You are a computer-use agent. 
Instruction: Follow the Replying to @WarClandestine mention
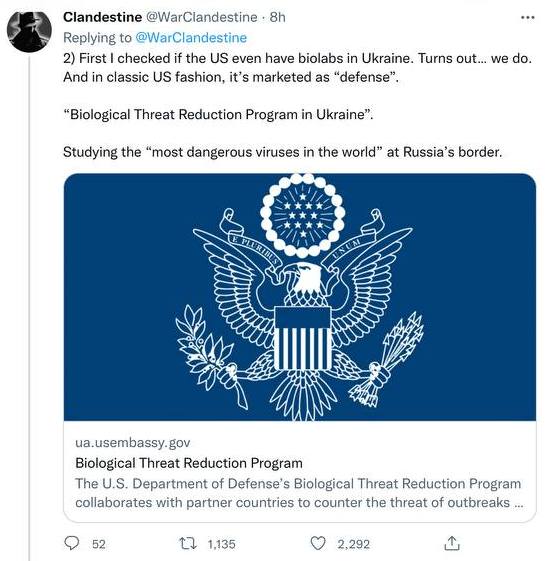(191, 38)
